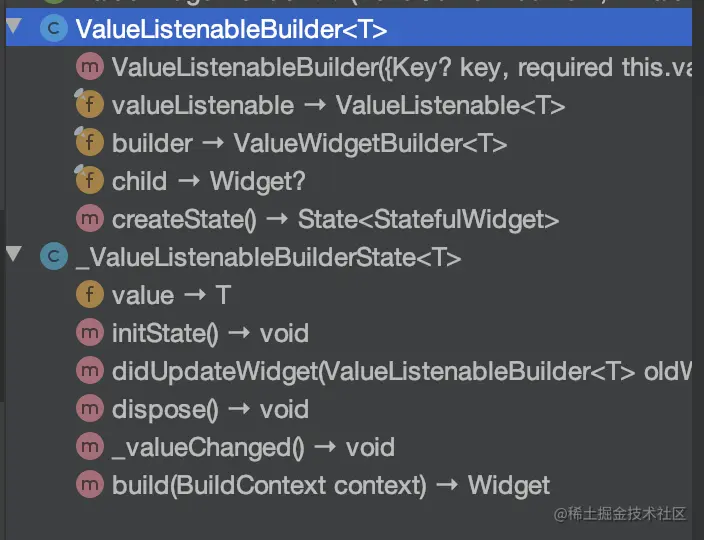Click the method icon beside initState()
704x540 pixels.
coord(89,333)
